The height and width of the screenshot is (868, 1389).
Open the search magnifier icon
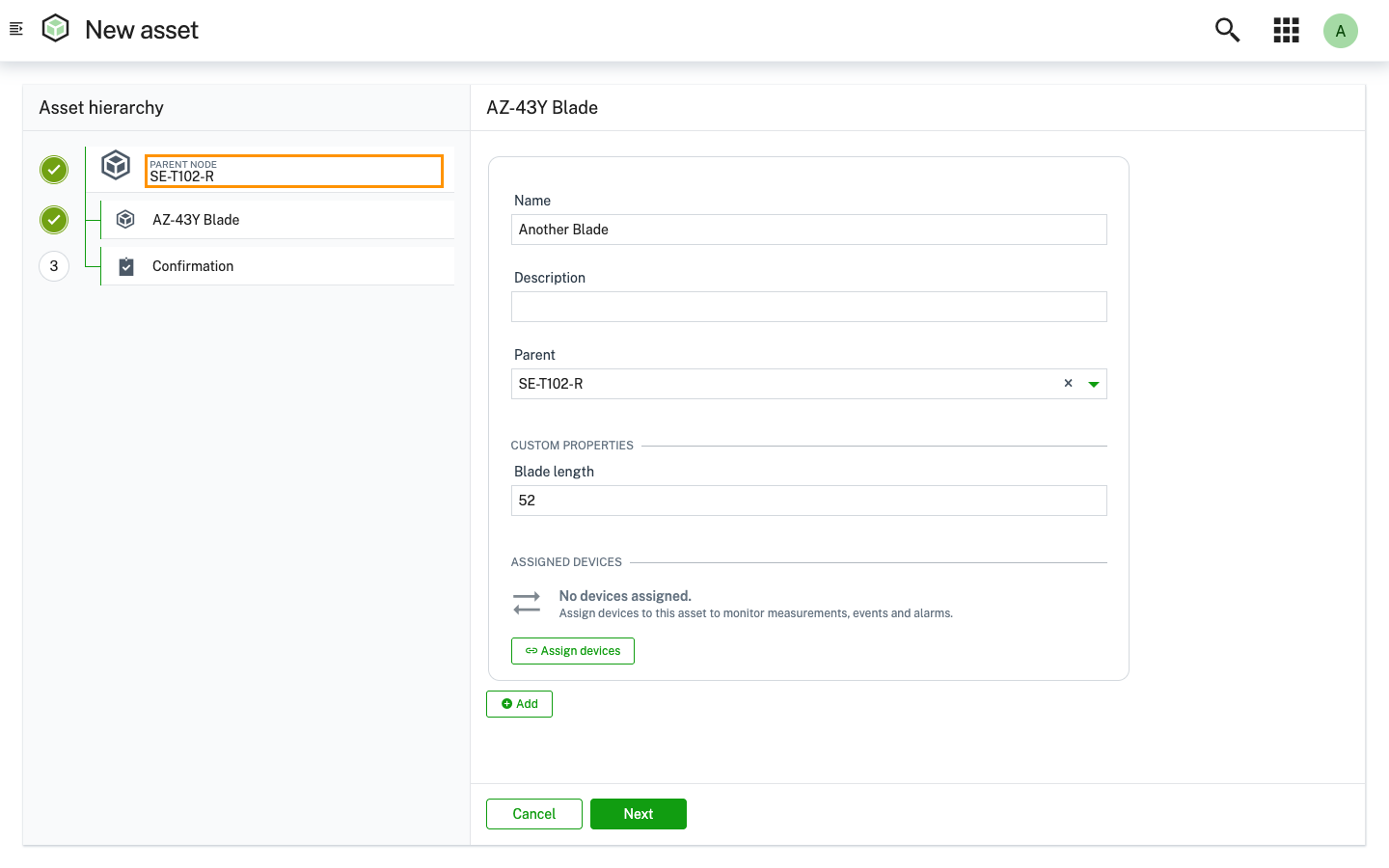pos(1227,30)
